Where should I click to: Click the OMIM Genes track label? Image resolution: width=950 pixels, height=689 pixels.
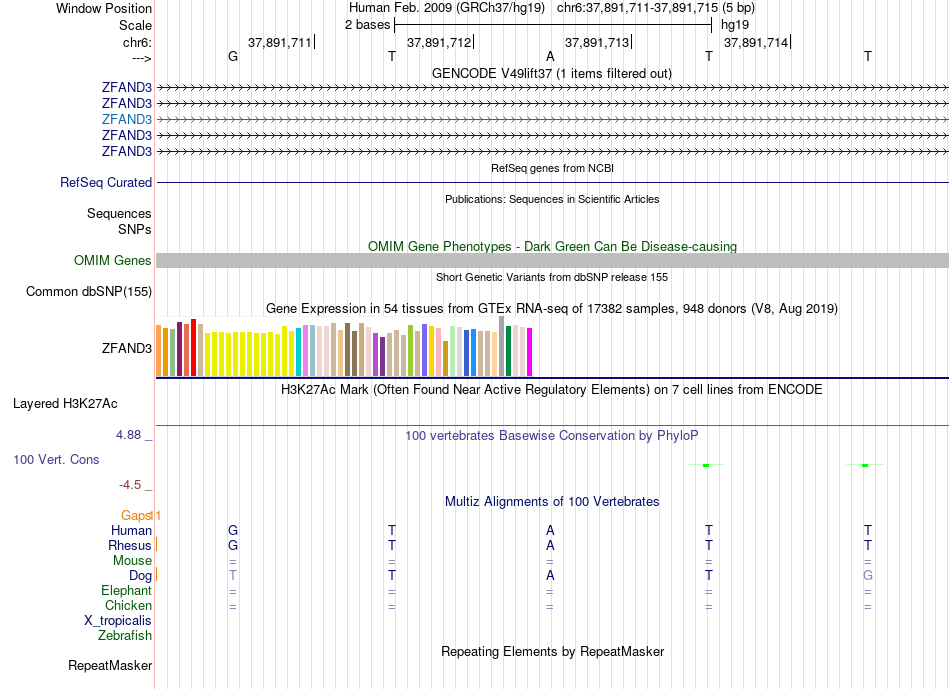click(x=113, y=261)
